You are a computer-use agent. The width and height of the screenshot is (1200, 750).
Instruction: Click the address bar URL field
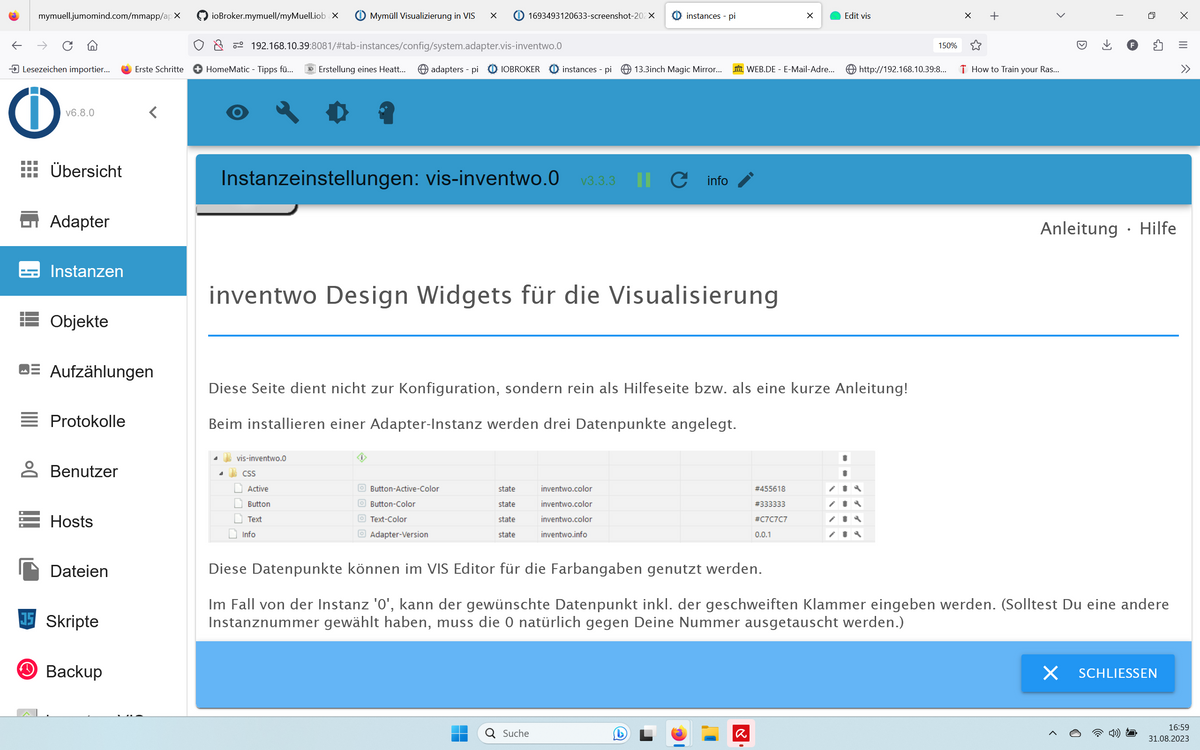[590, 45]
